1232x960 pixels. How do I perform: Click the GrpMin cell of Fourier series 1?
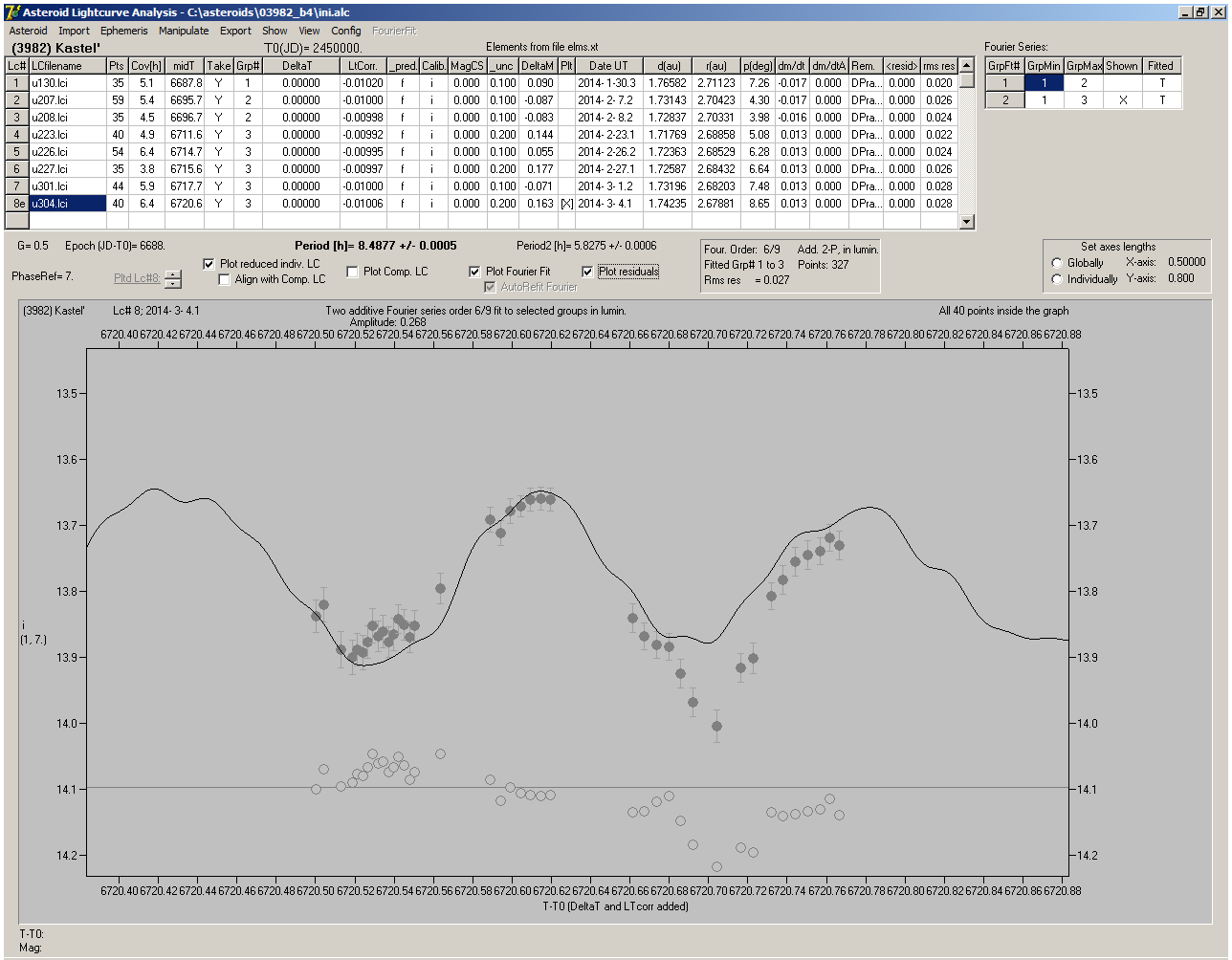(1044, 83)
